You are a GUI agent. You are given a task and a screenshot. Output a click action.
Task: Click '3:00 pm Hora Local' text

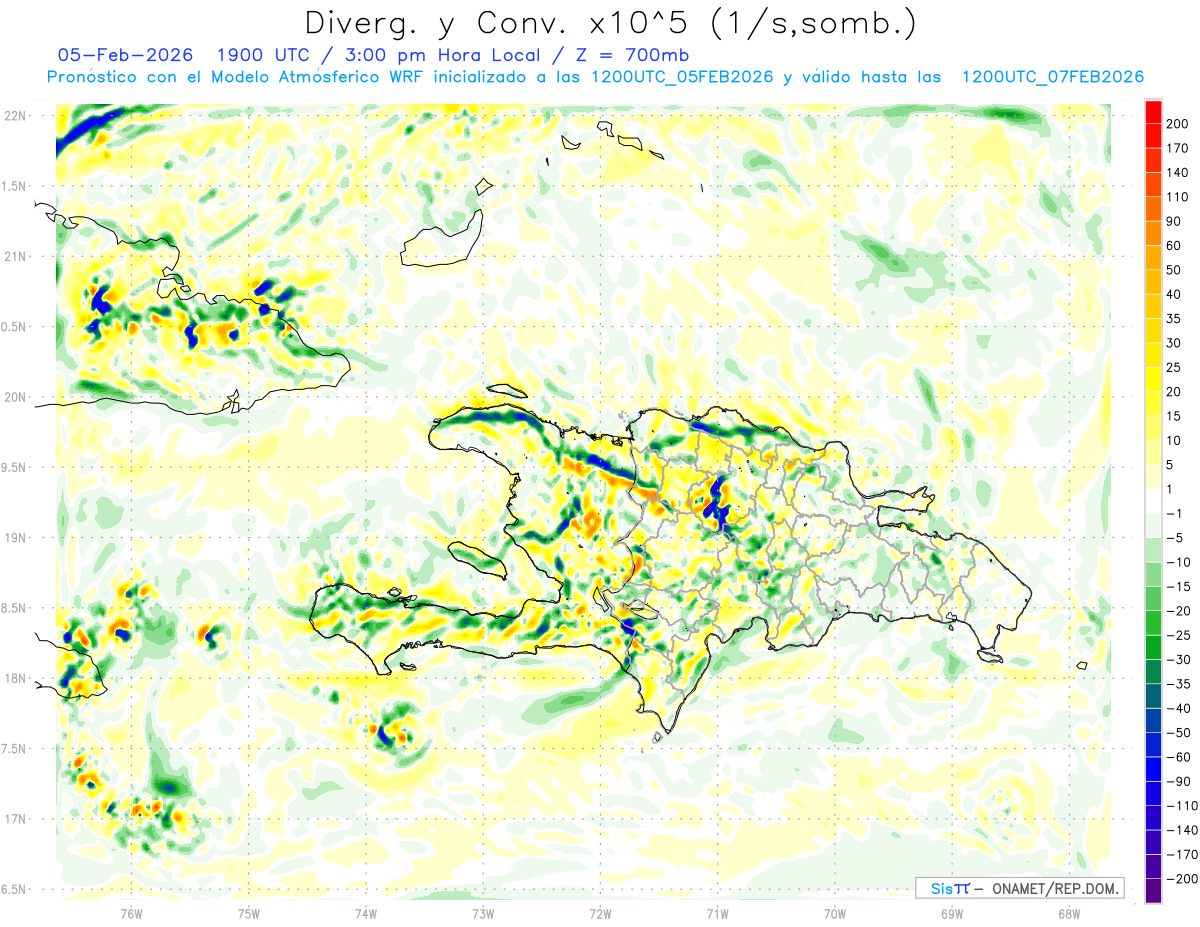pyautogui.click(x=440, y=55)
